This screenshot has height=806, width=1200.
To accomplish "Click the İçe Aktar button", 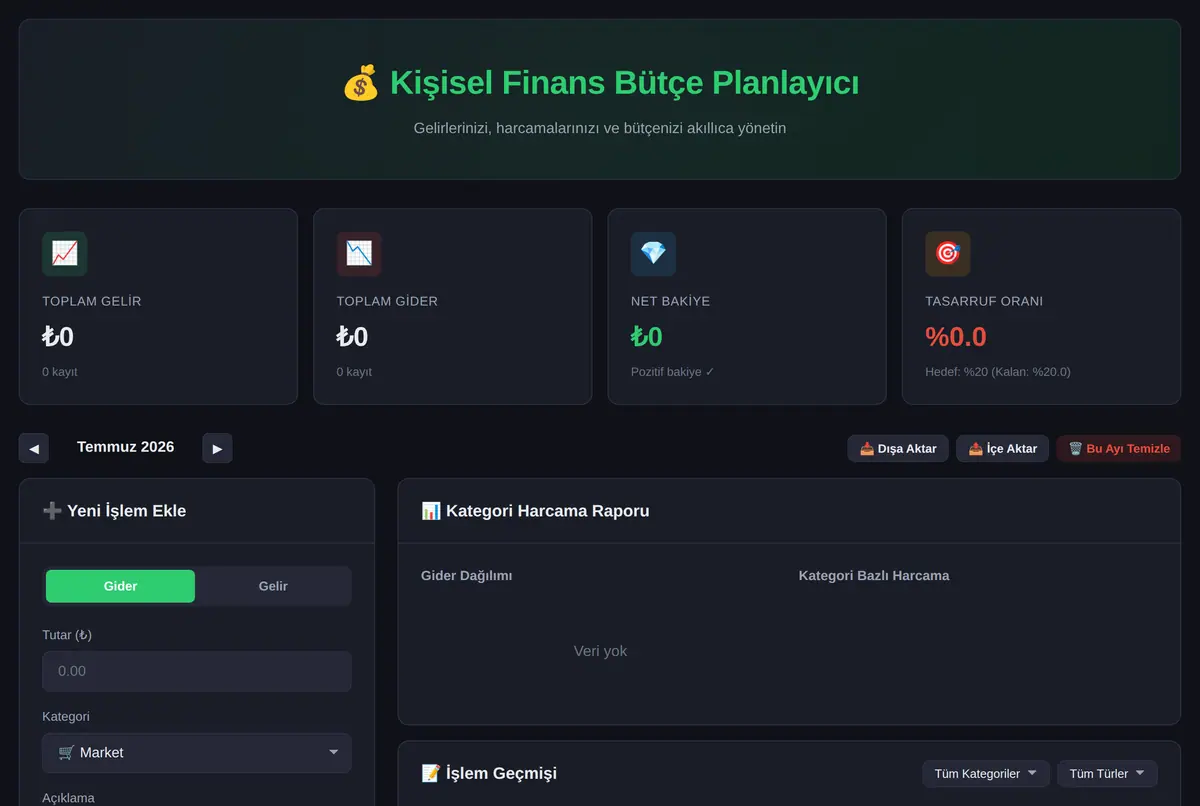I will click(x=1003, y=448).
